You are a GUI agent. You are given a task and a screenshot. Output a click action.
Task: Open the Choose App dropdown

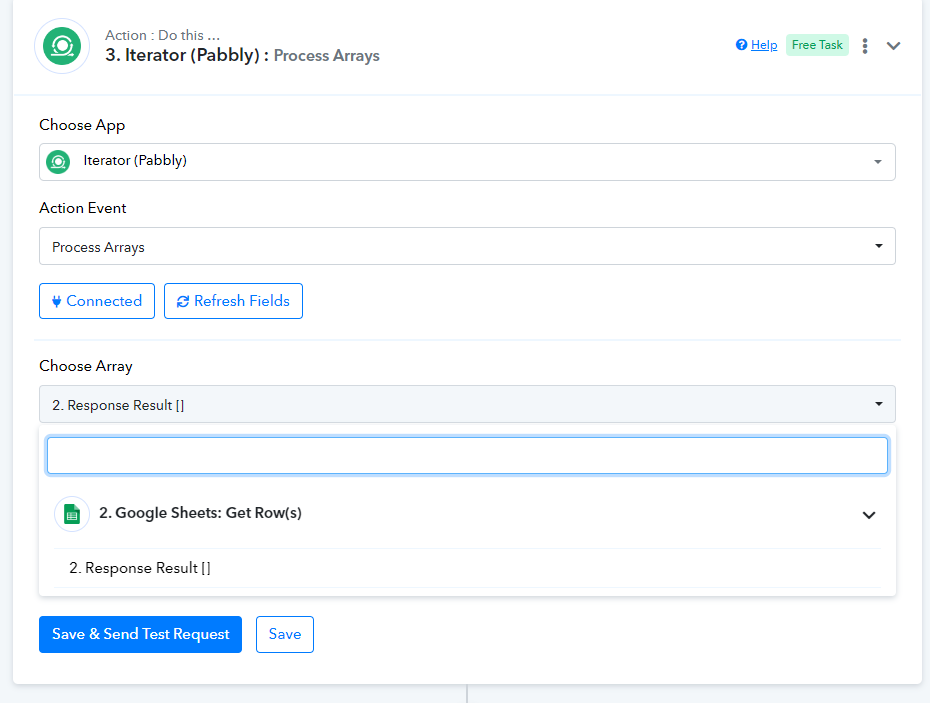tap(467, 161)
